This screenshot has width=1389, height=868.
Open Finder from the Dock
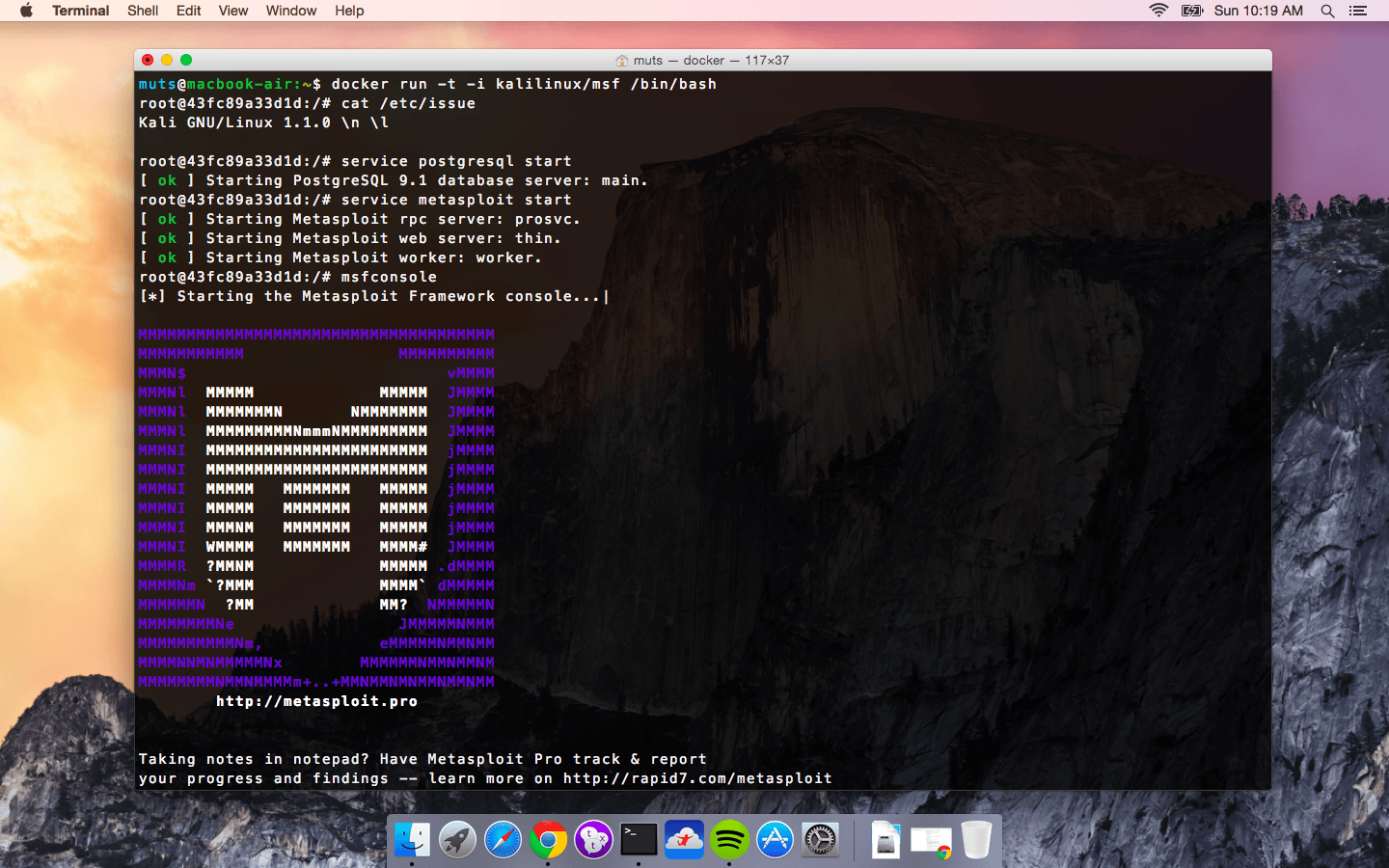pos(413,840)
